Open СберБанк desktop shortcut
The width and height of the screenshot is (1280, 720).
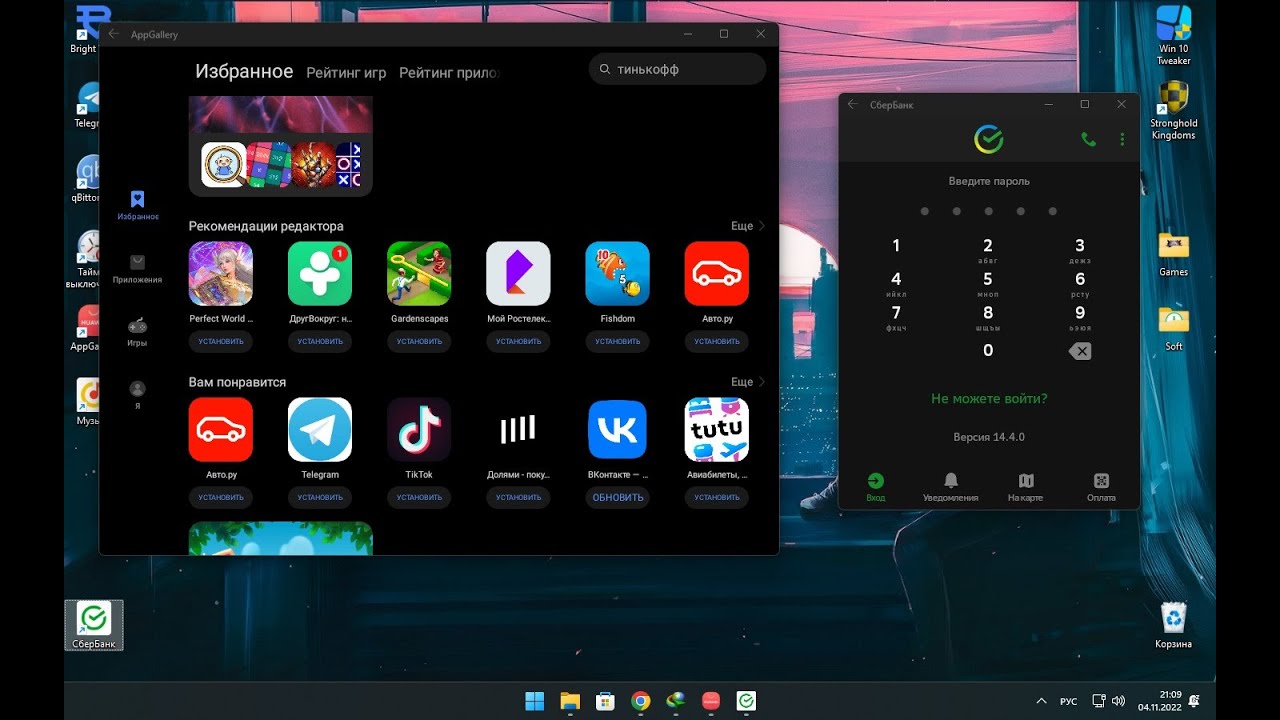tap(93, 625)
